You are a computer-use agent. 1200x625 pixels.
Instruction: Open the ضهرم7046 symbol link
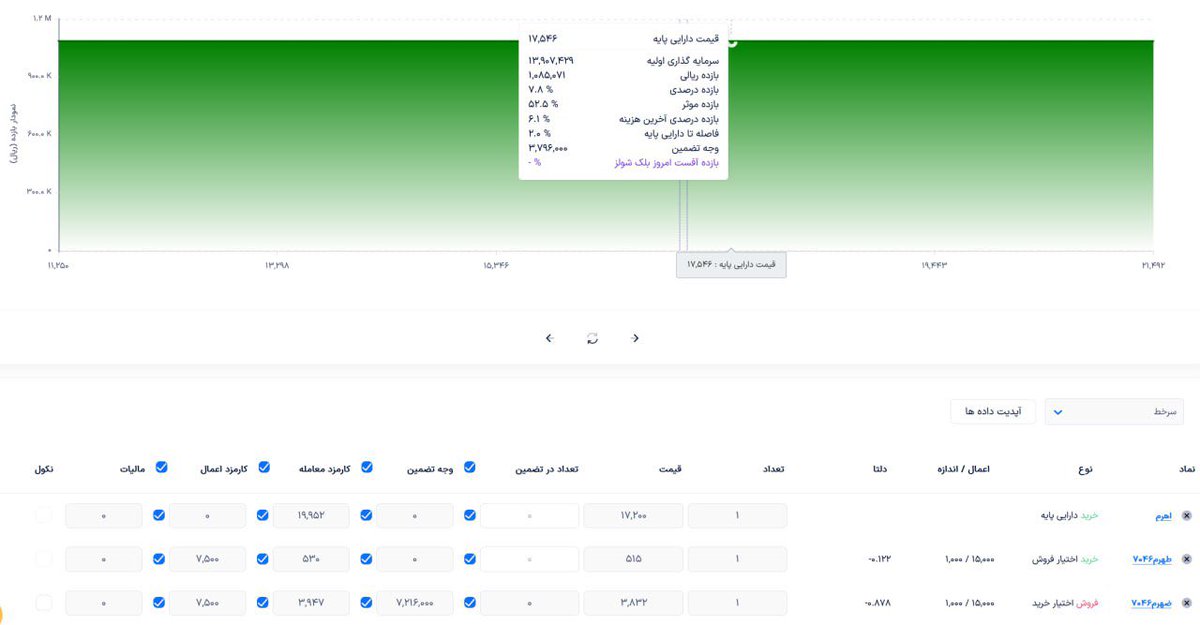point(1151,603)
